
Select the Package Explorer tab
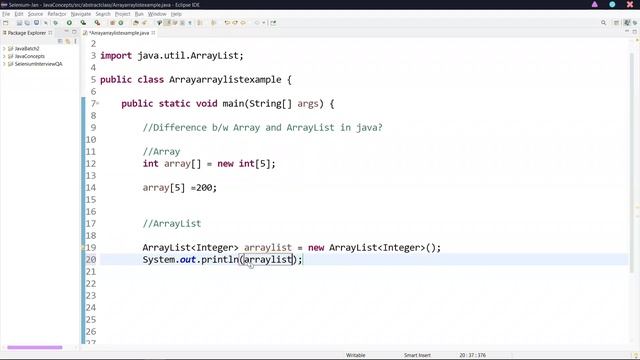[x=27, y=33]
